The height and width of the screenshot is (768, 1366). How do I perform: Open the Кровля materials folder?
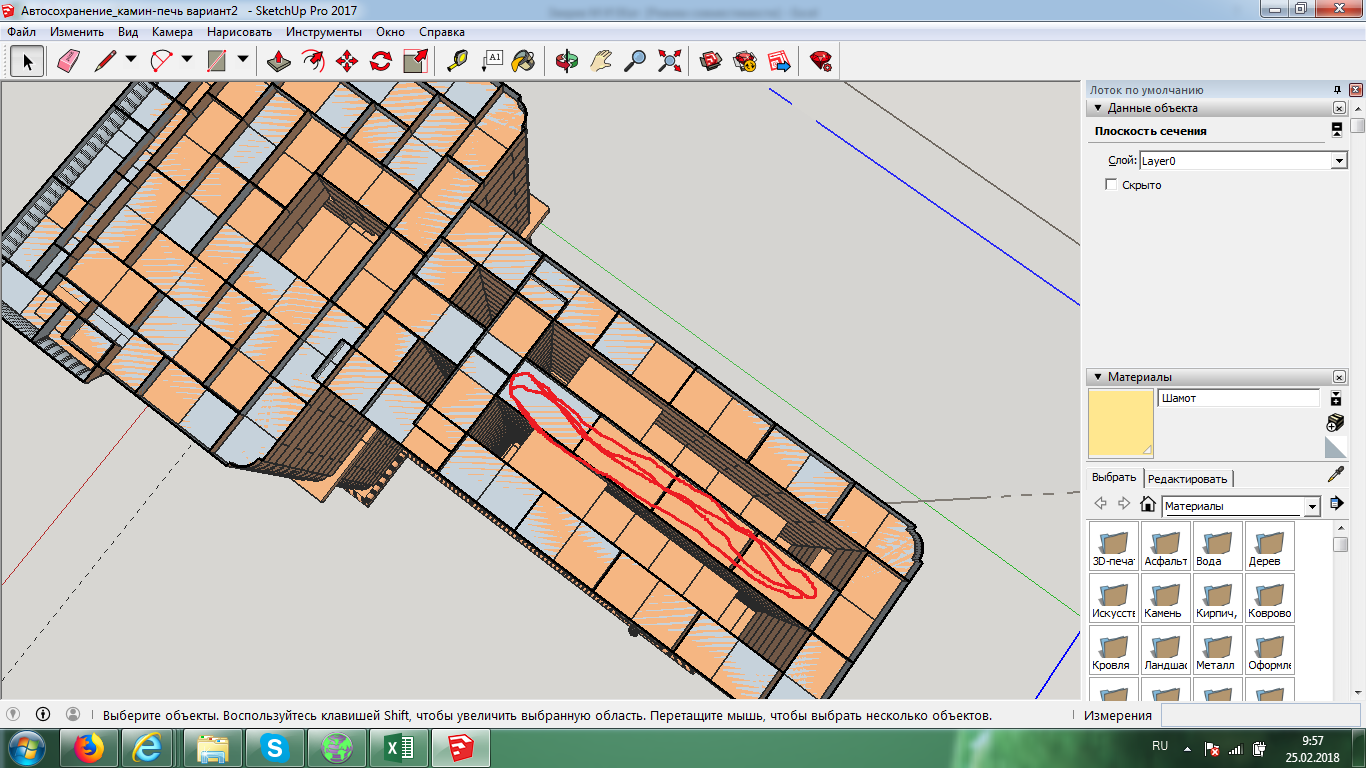pos(1114,648)
